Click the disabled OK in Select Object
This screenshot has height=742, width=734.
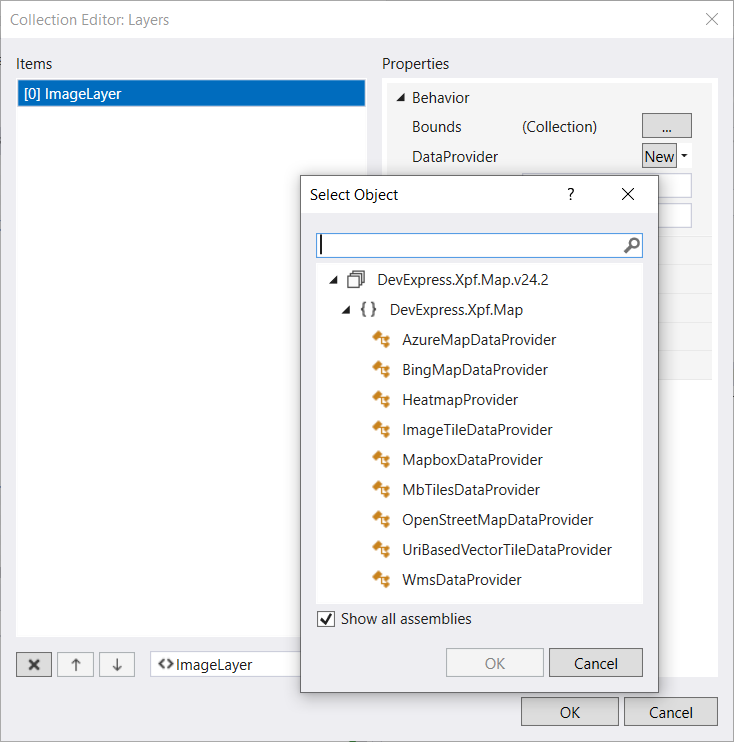(495, 663)
